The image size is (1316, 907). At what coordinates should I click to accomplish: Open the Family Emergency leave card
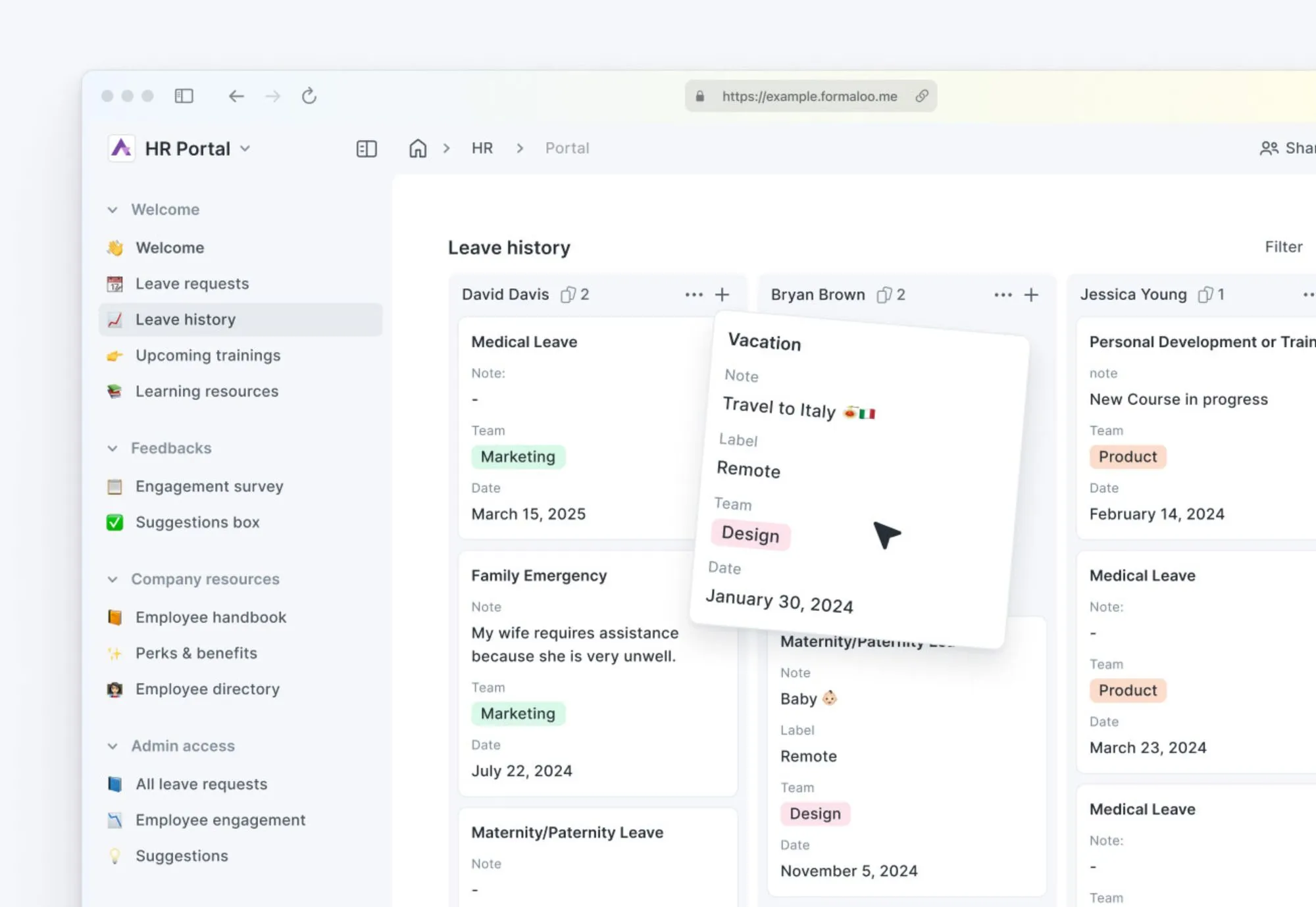(x=539, y=576)
